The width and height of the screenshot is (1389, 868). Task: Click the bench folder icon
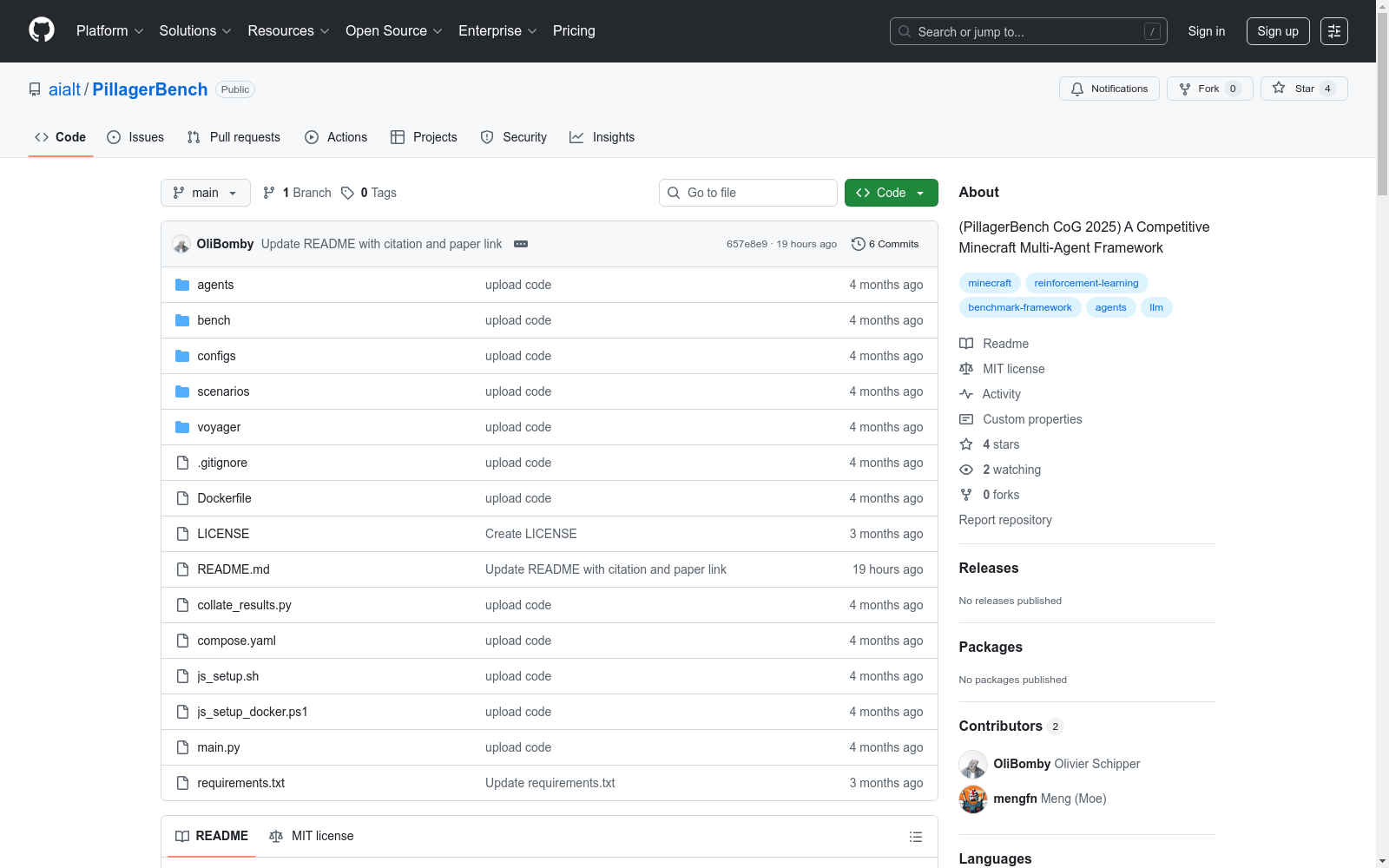click(x=182, y=320)
